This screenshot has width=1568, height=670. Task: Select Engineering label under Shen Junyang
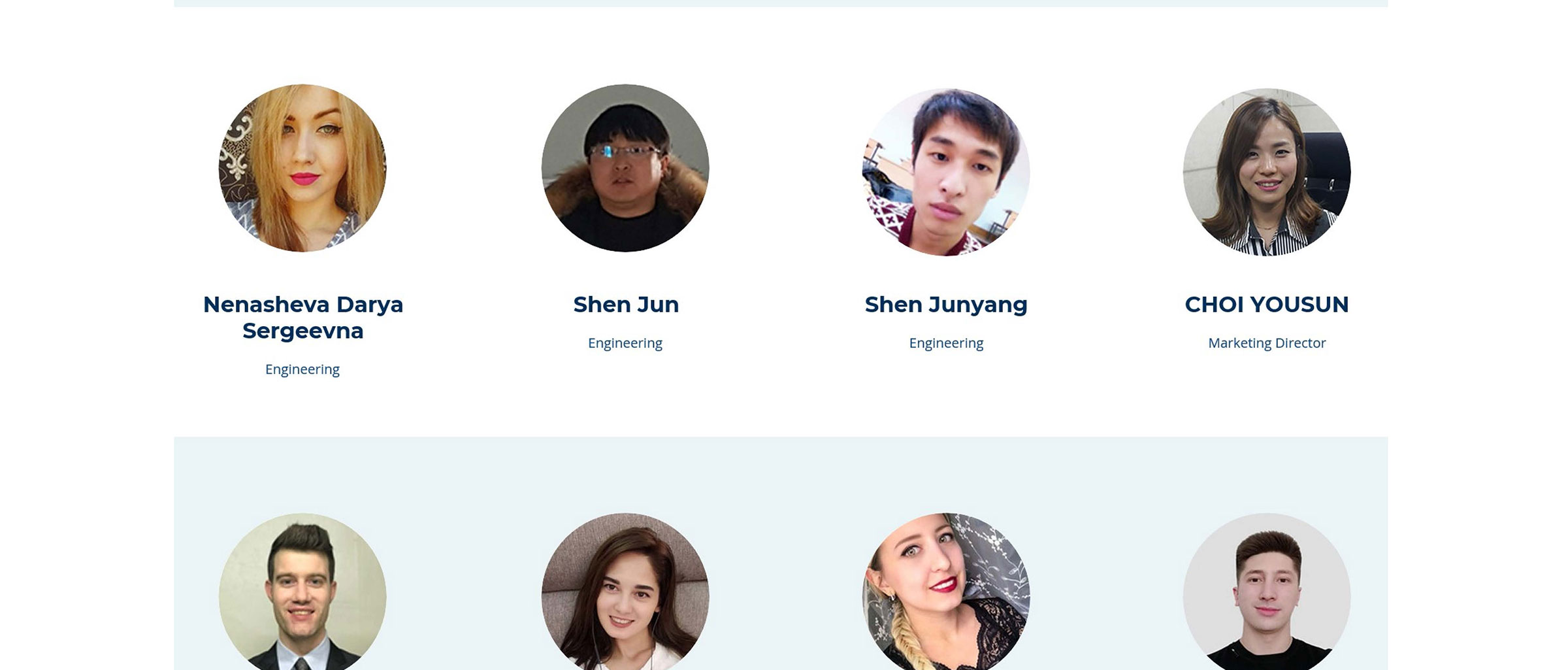point(946,343)
